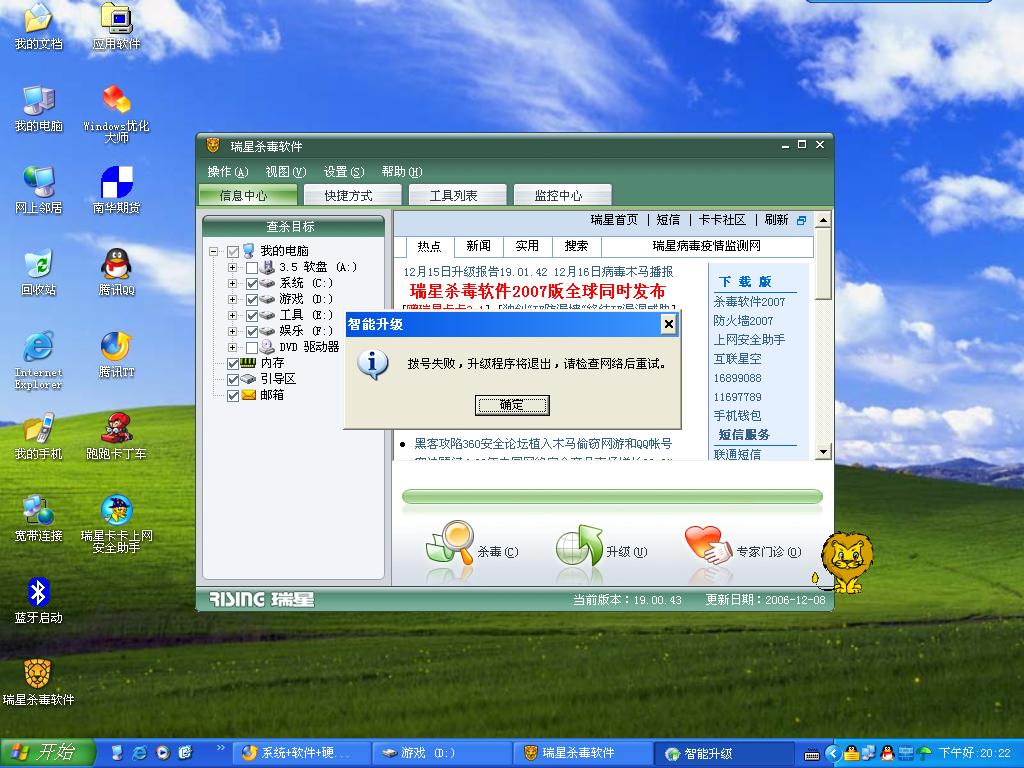Launch 南华期货 desktop shortcut
Screen dimensions: 1024x768
point(116,191)
